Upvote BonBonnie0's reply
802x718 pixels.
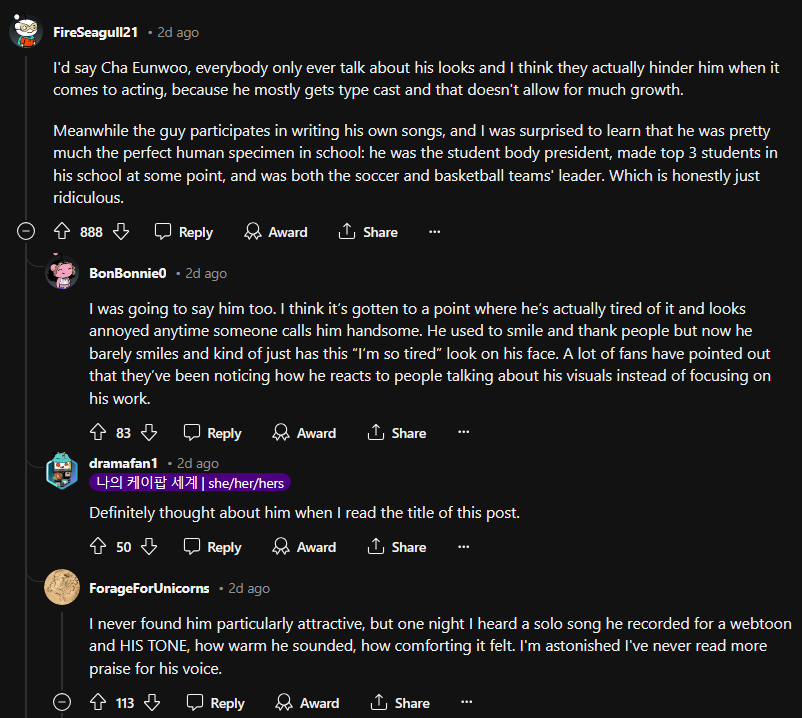pyautogui.click(x=98, y=433)
